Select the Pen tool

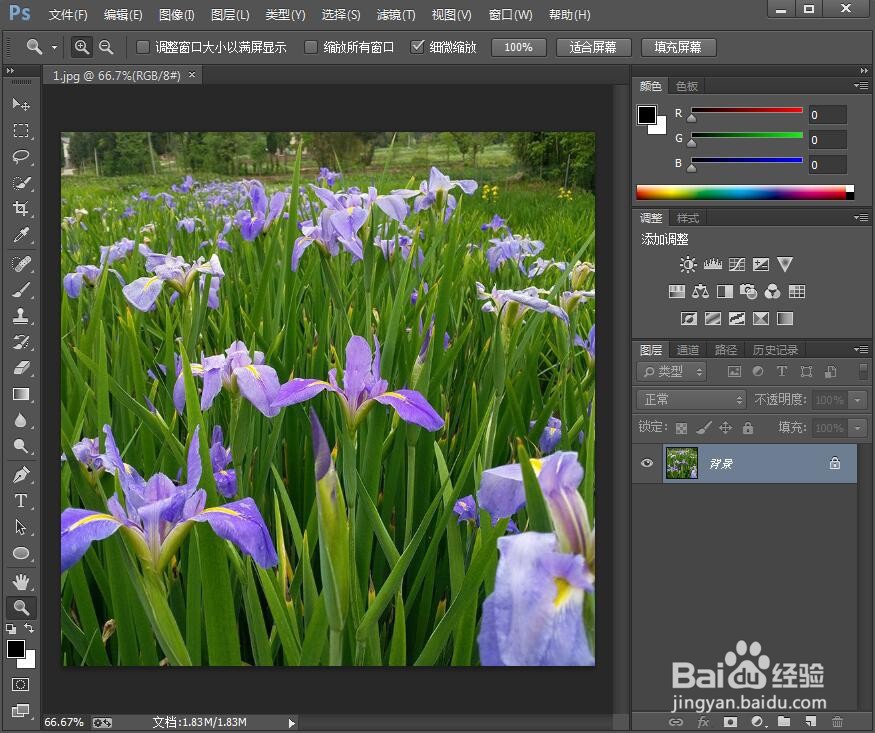[x=21, y=475]
